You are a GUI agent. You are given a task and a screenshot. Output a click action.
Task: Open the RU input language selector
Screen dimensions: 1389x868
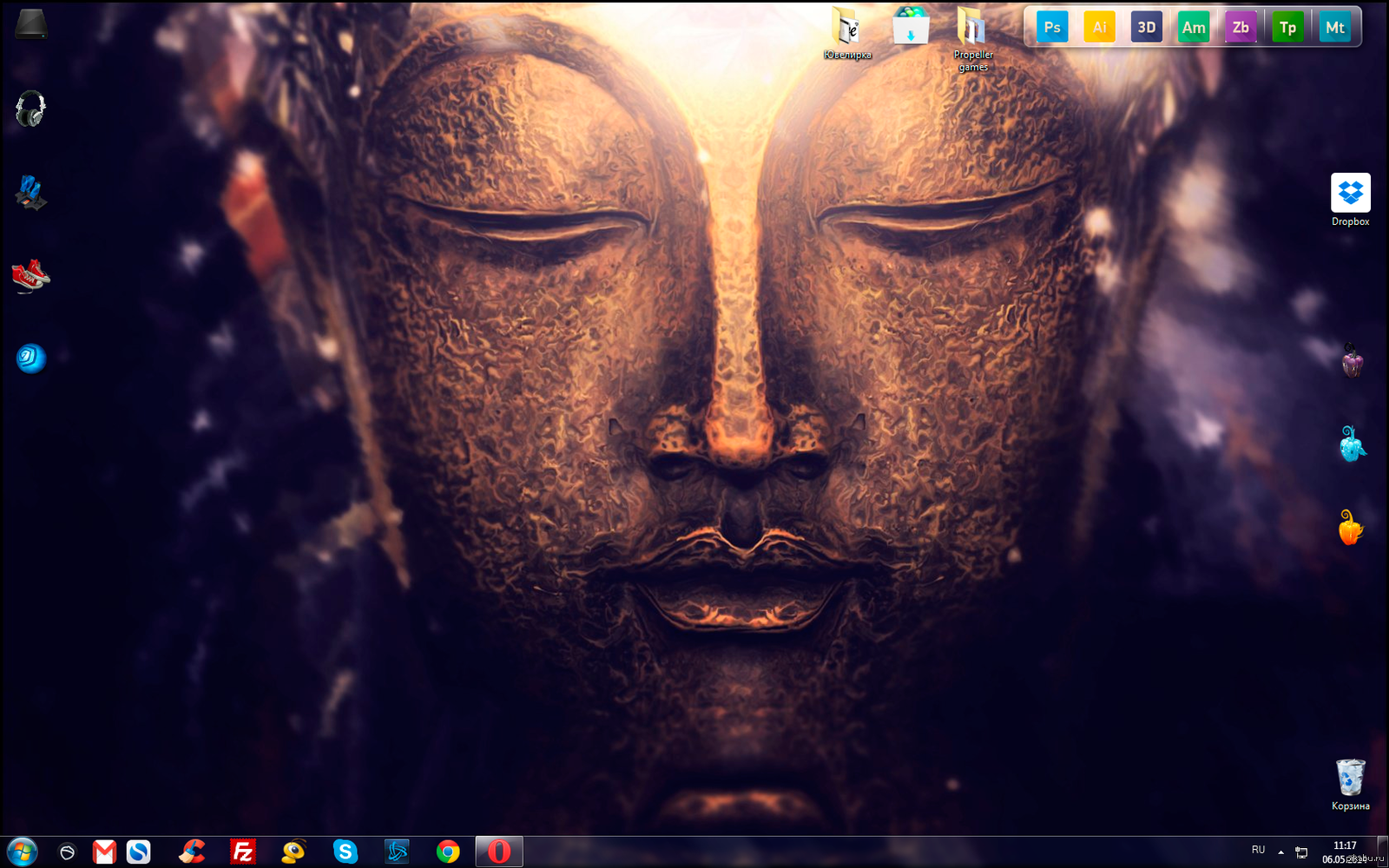coord(1258,850)
